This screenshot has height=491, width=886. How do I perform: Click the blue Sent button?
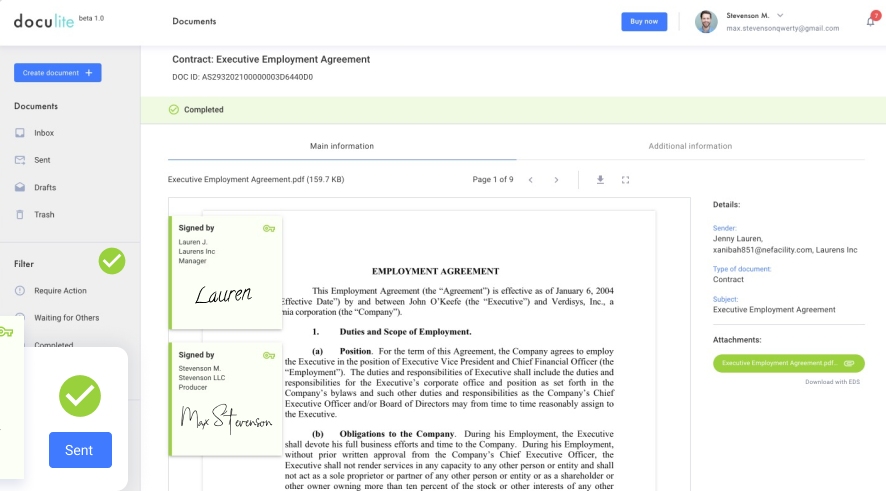coord(80,450)
